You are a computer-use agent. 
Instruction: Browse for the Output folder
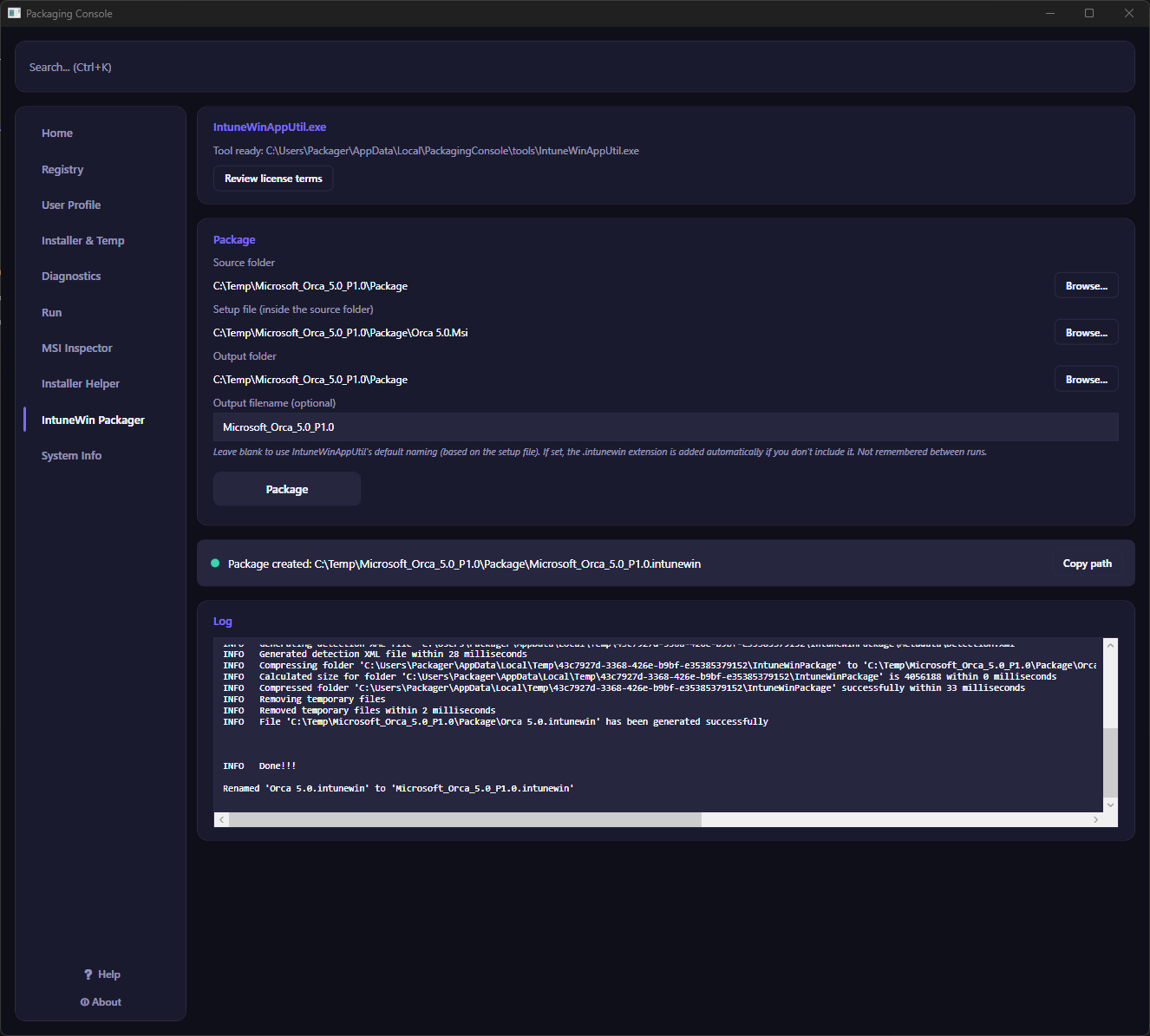(1087, 380)
